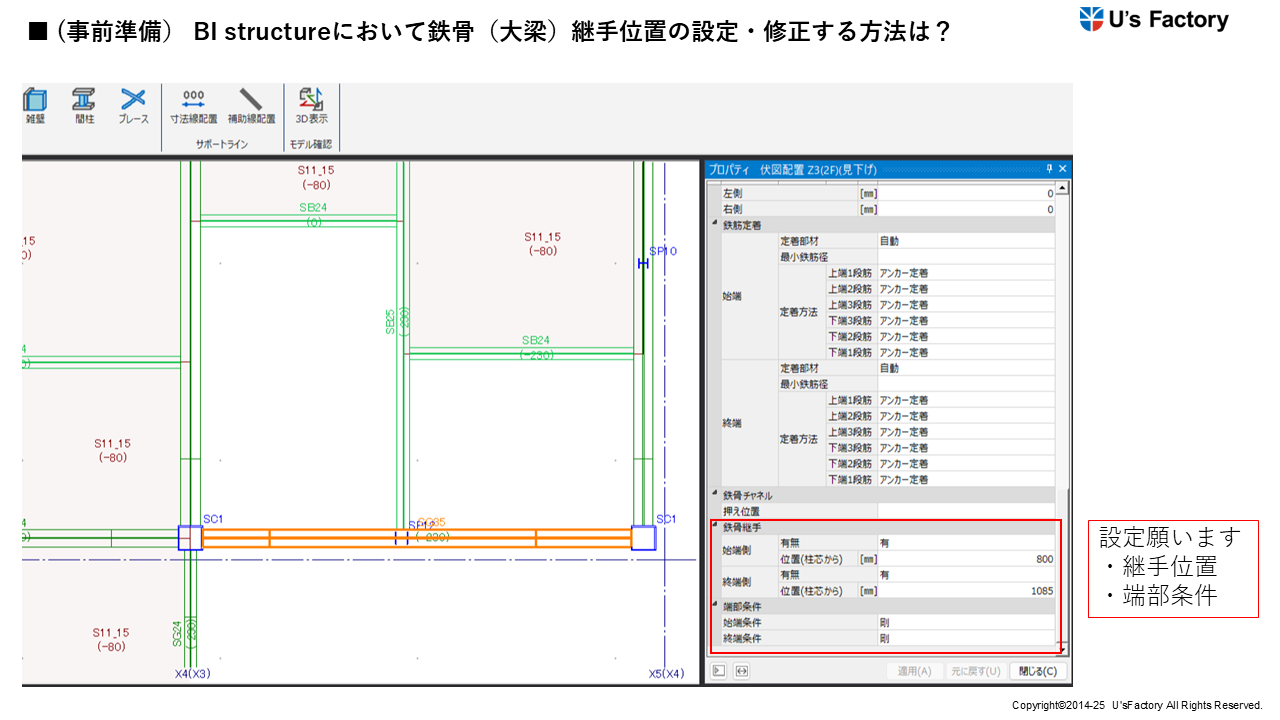The height and width of the screenshot is (720, 1280).
Task: Close the property panel with X
Action: point(1063,169)
